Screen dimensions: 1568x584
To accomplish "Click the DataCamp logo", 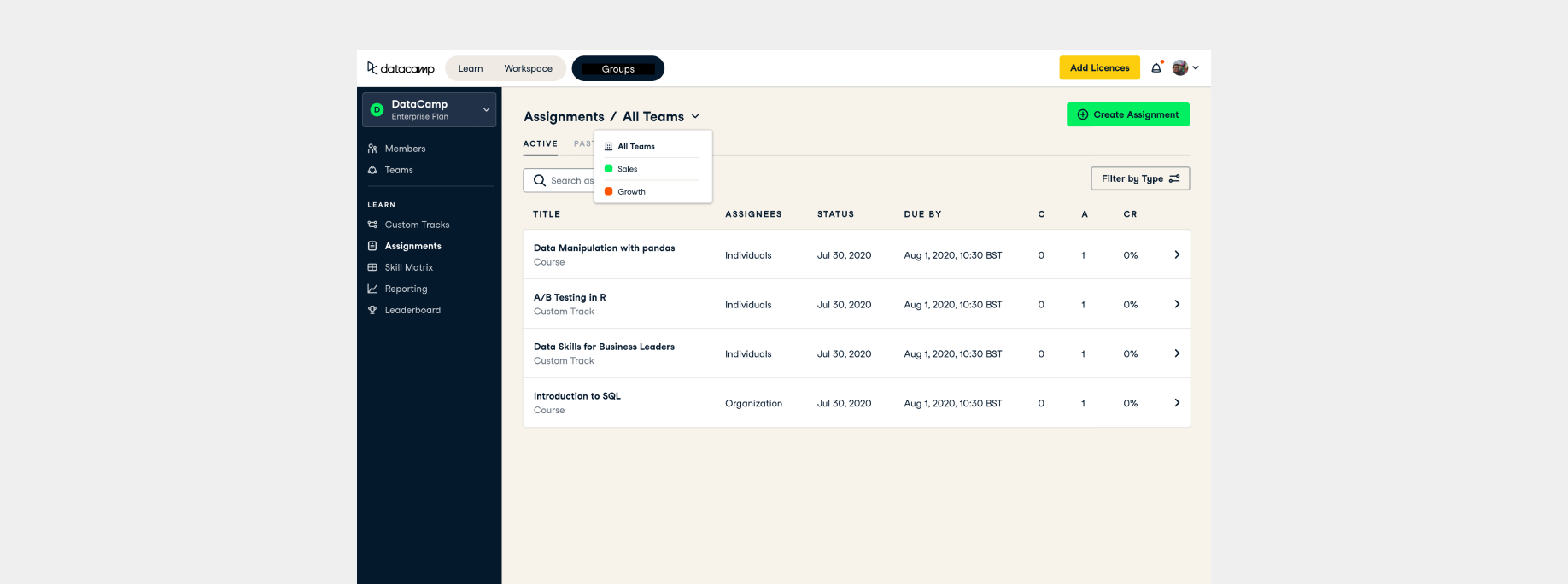I will point(401,68).
